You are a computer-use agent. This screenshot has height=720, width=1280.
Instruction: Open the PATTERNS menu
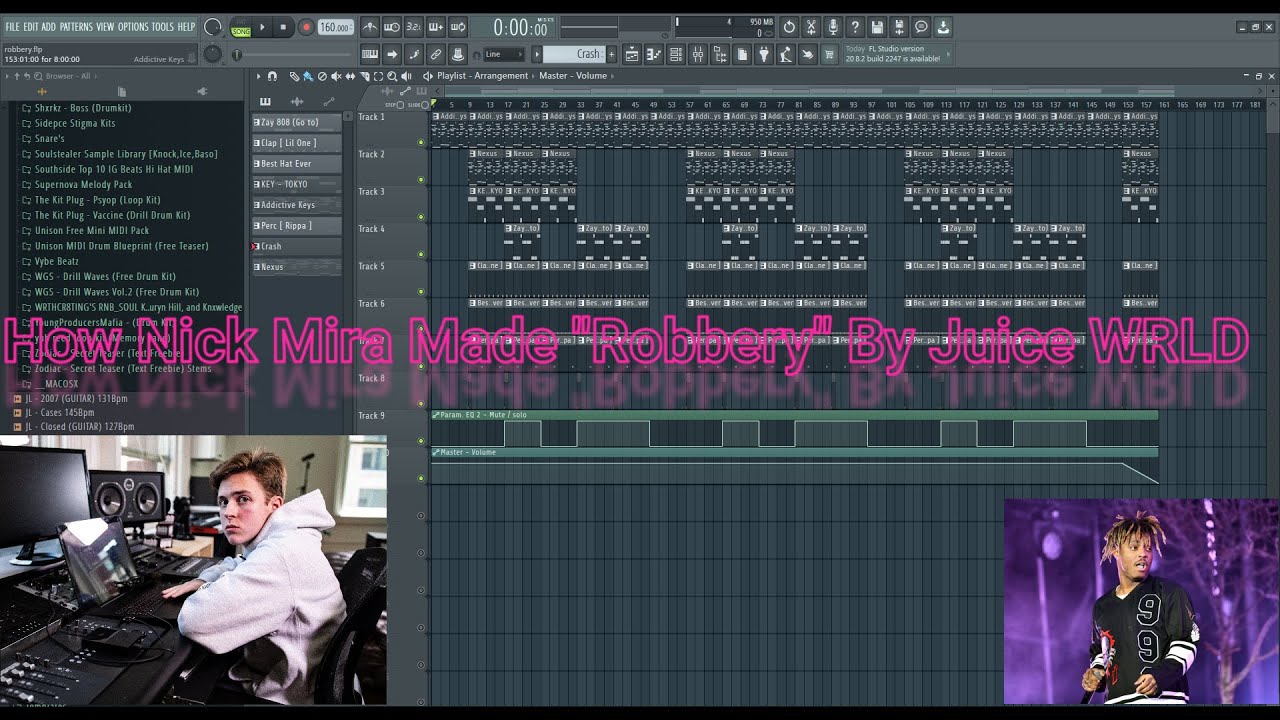[76, 27]
